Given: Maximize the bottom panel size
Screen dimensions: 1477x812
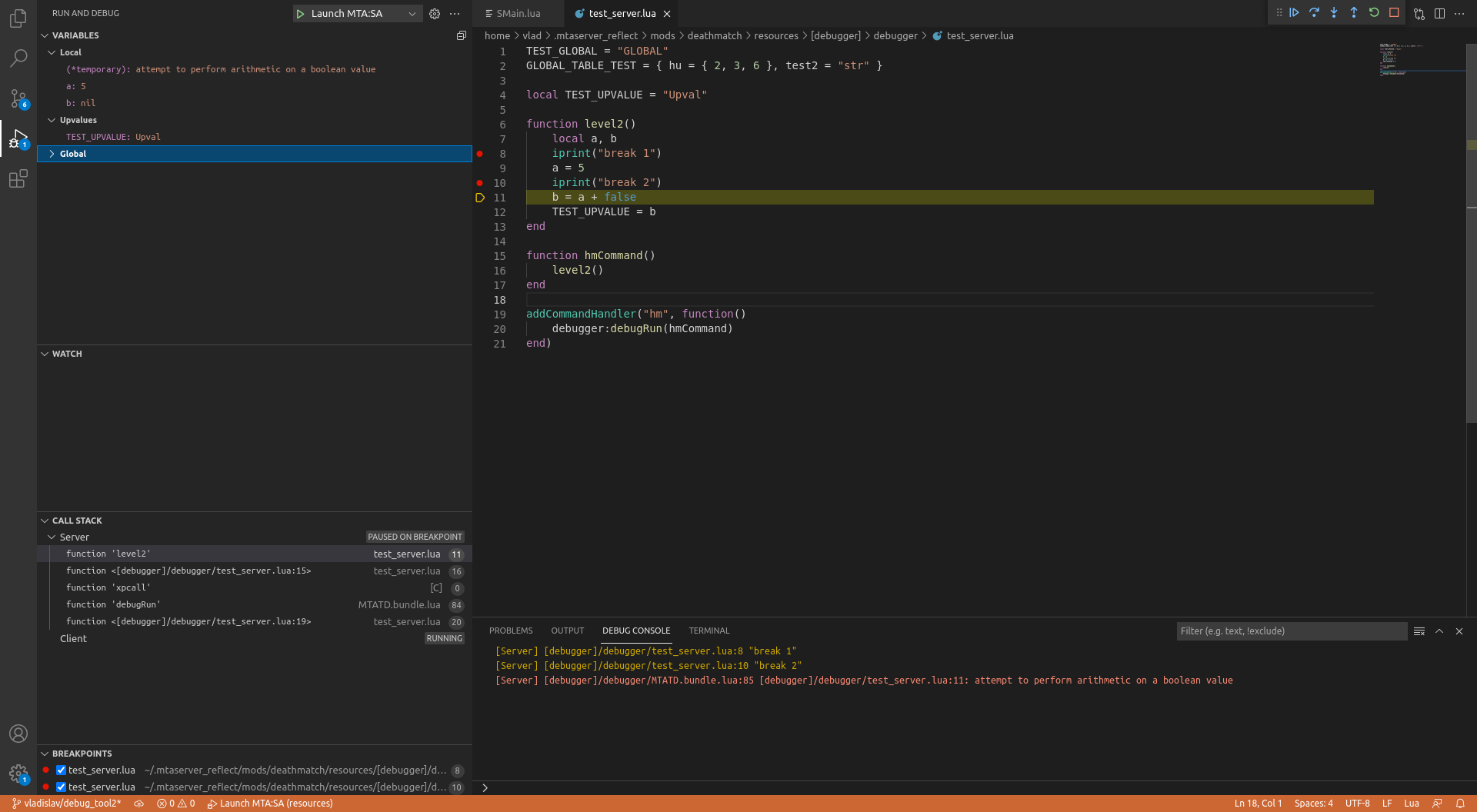Looking at the screenshot, I should (1439, 631).
